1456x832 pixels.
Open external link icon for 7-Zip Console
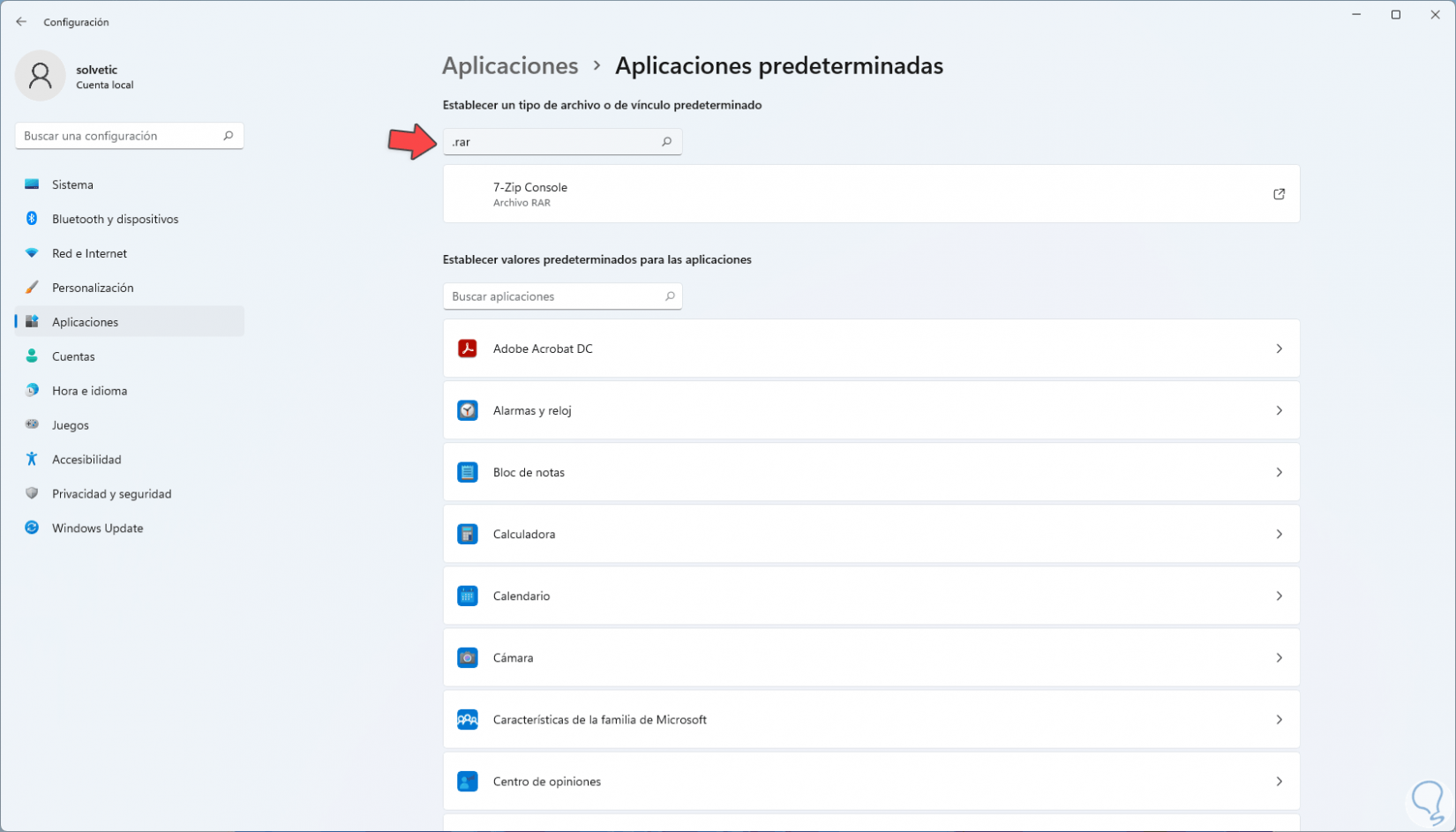pyautogui.click(x=1279, y=194)
